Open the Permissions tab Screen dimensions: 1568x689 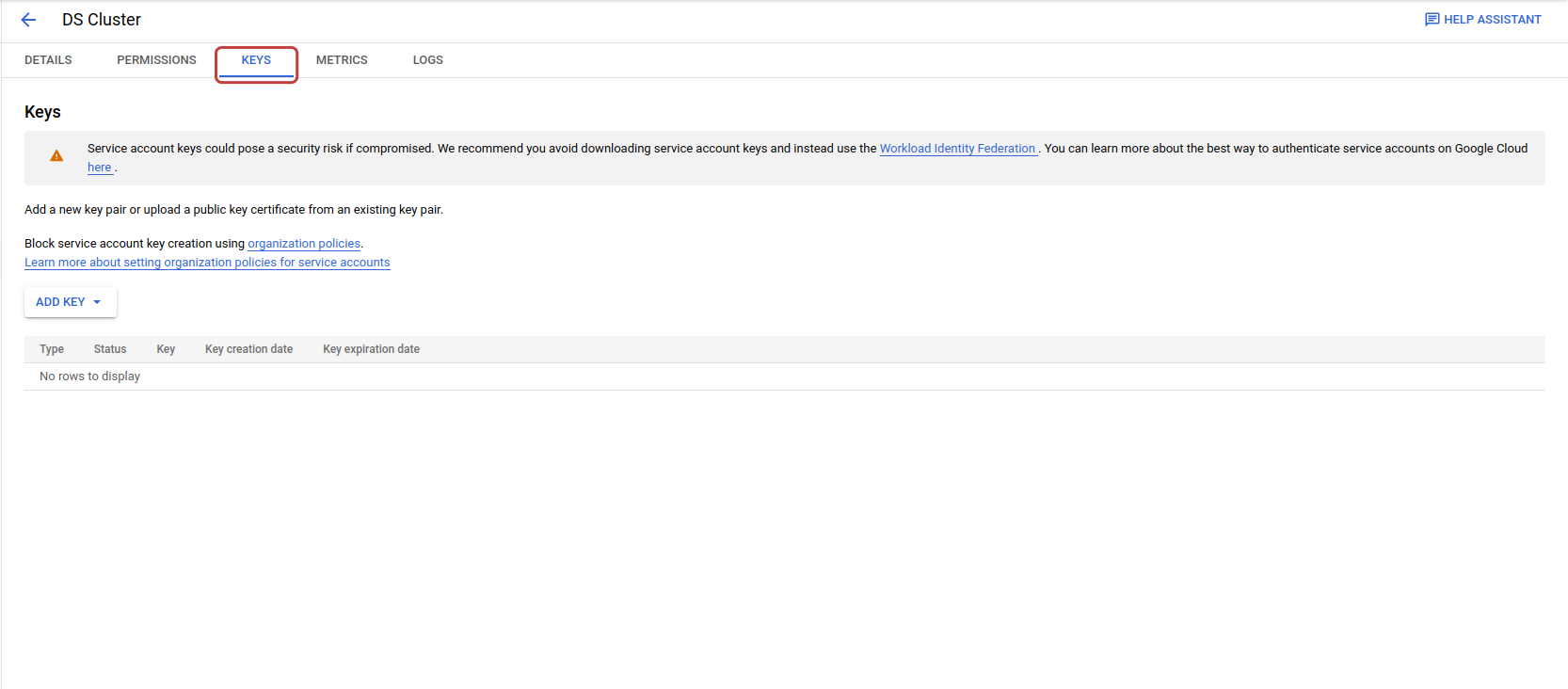point(156,60)
